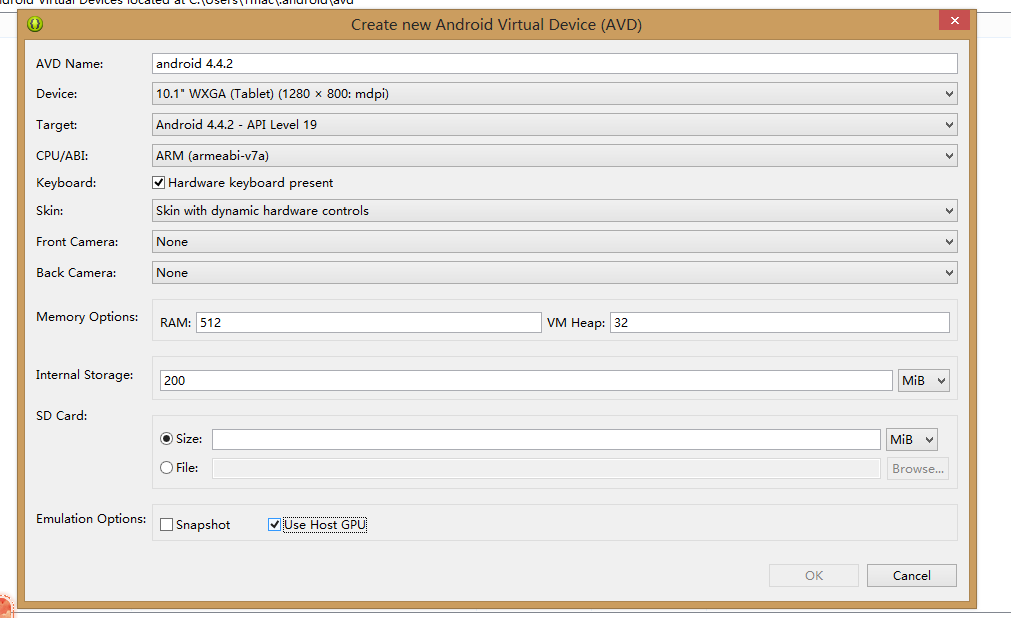Click the Cancel button

click(x=912, y=575)
